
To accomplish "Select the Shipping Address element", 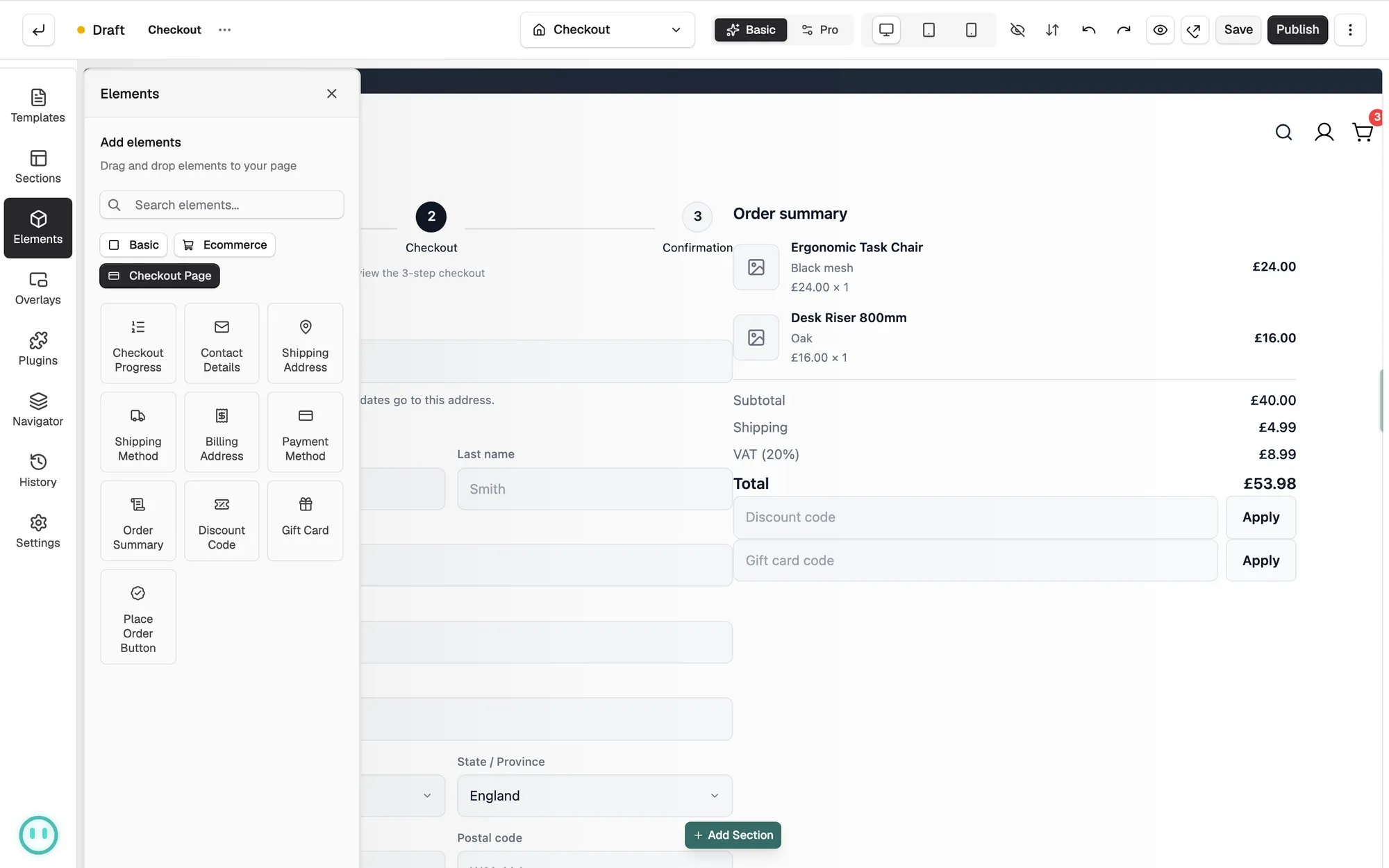I will [305, 343].
